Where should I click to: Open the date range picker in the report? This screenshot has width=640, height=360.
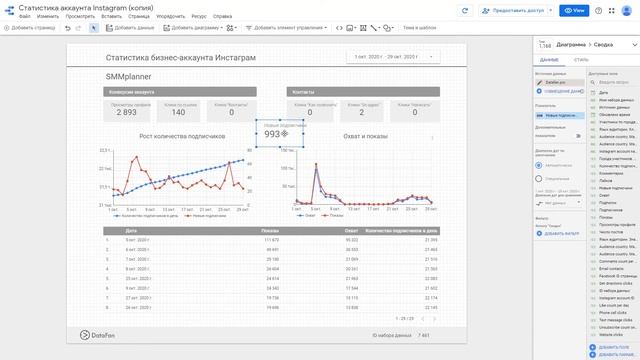point(393,57)
